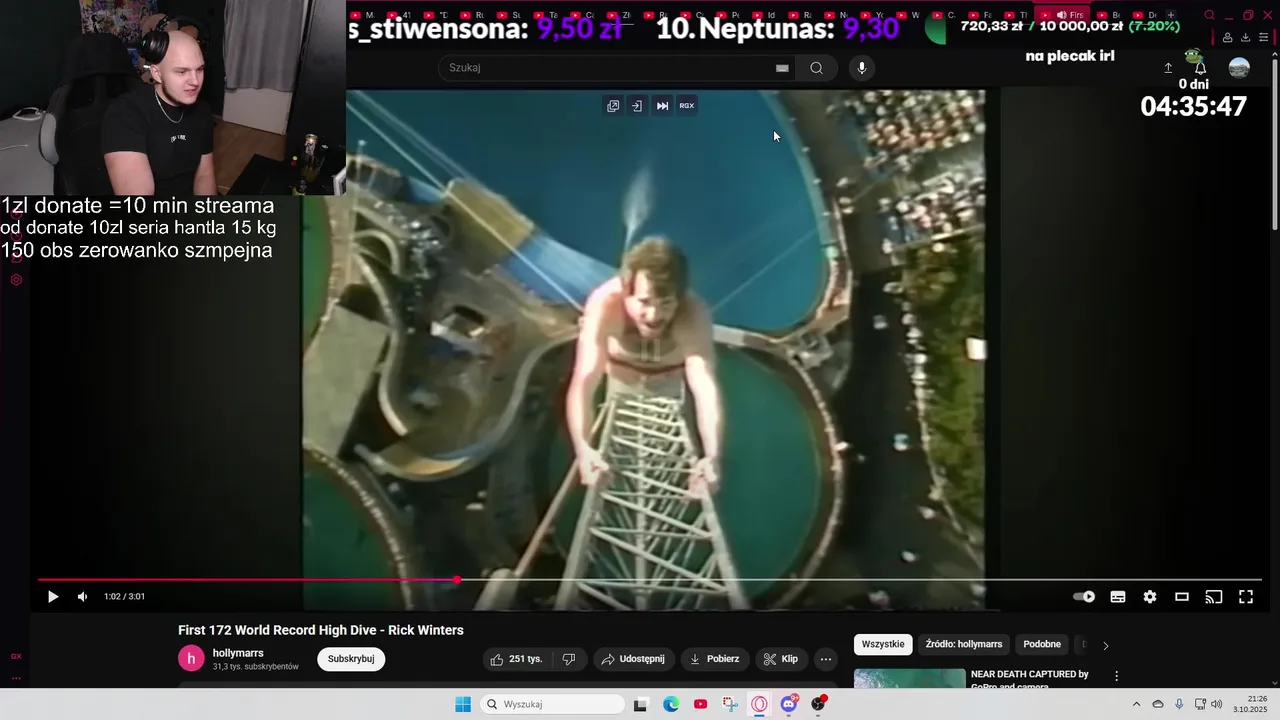Screen dimensions: 1280x720
Task: Toggle the autoplay switch in the player
Action: [x=1084, y=597]
